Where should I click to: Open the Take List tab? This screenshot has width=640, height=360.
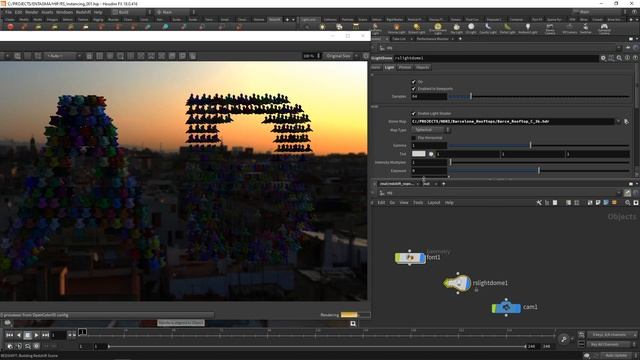(399, 39)
